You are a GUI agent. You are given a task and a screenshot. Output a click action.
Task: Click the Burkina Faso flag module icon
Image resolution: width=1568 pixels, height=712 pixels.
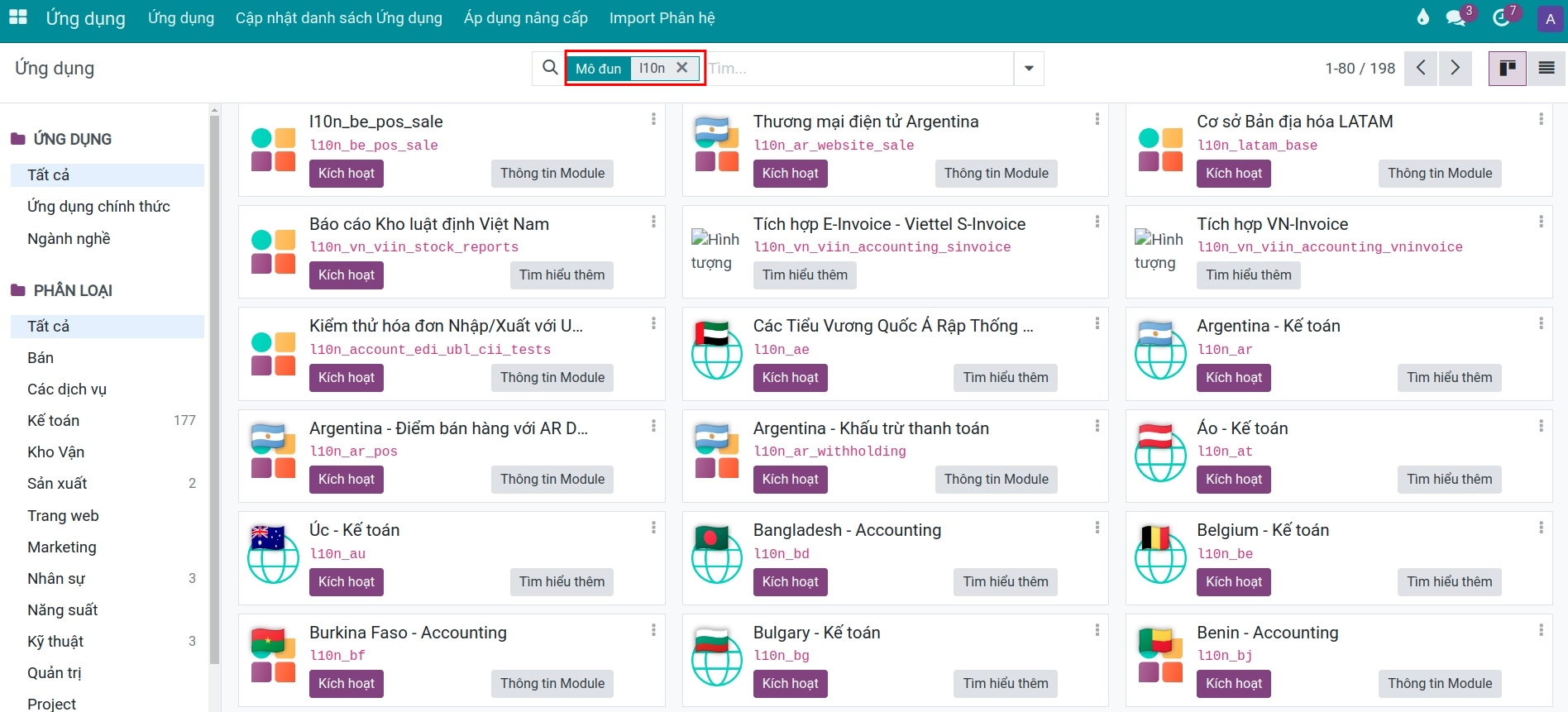[273, 656]
